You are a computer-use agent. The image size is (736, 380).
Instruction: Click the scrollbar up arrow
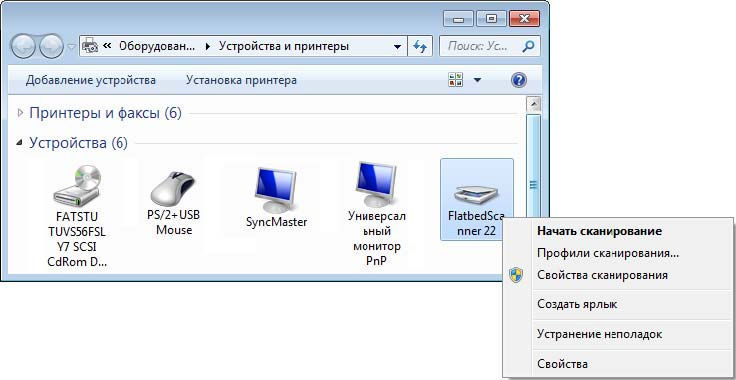(x=534, y=104)
